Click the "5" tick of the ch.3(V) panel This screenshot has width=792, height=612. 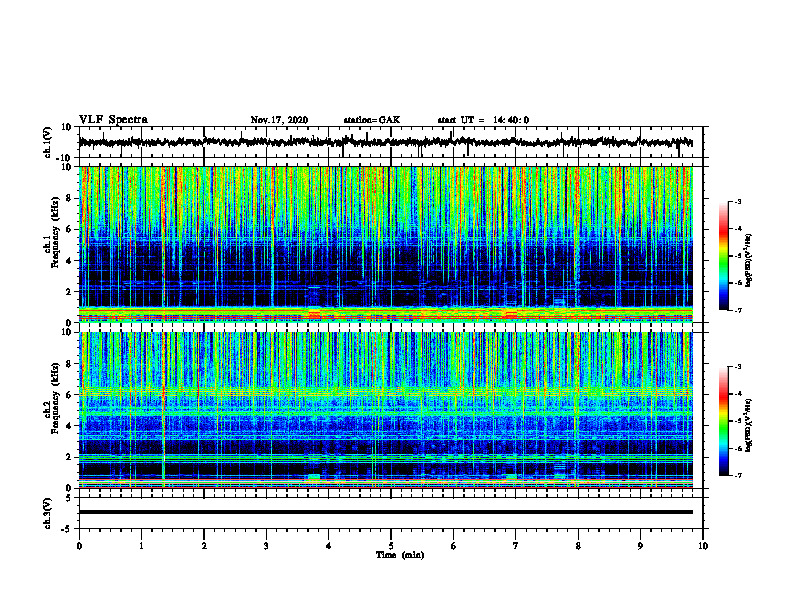69,498
